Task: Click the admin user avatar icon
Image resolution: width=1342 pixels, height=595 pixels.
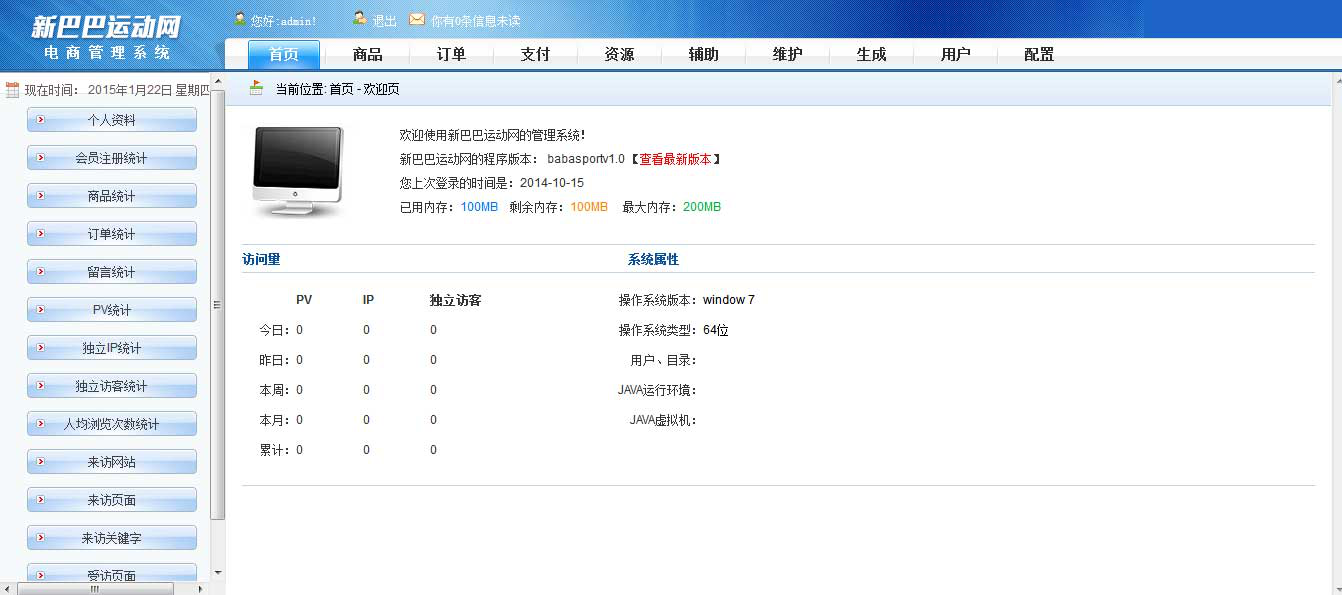Action: coord(240,19)
